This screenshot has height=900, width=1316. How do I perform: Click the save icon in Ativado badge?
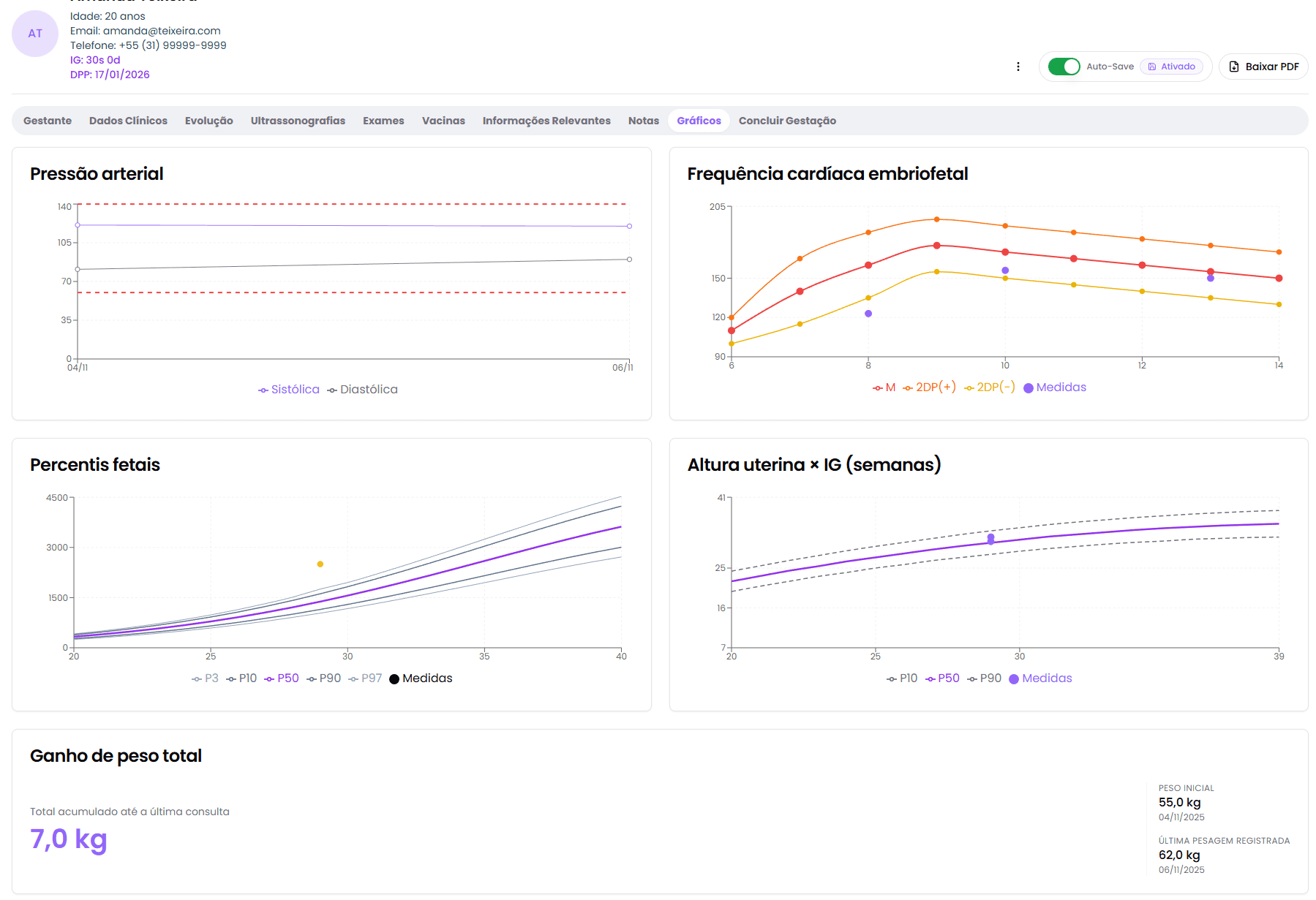[1152, 67]
